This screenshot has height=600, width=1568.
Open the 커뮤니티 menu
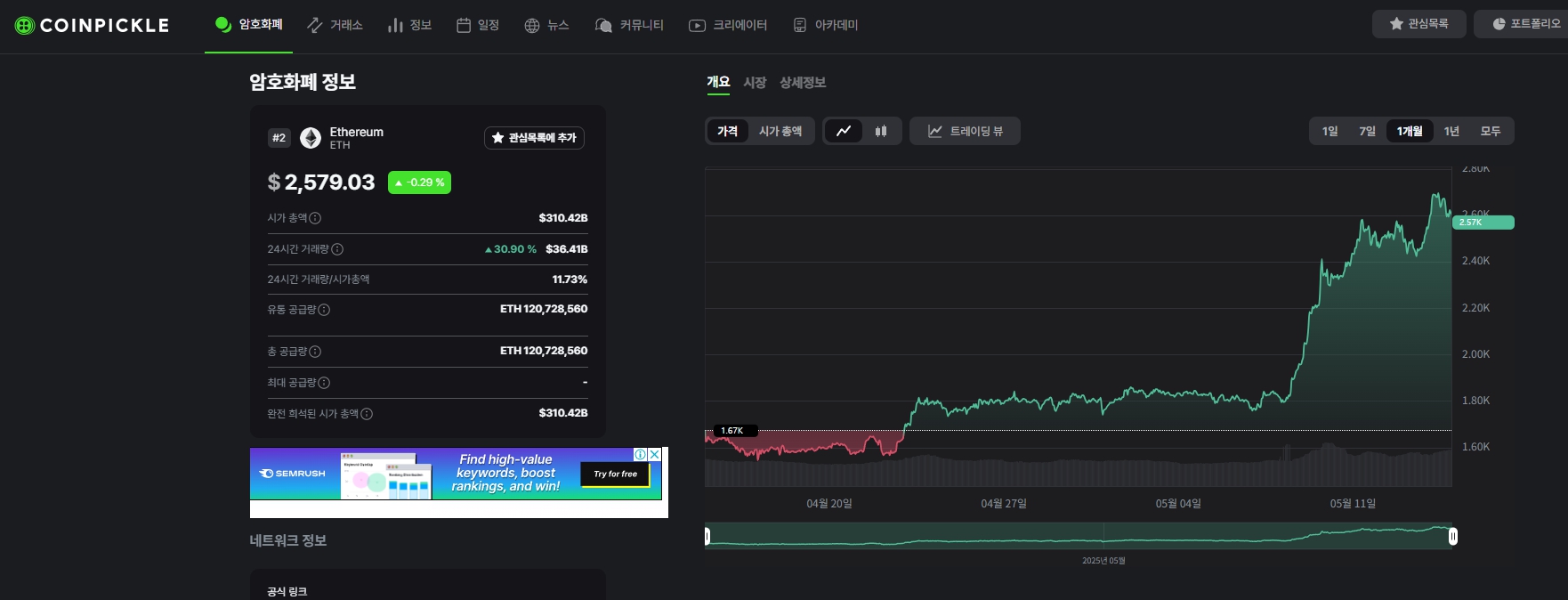coord(629,25)
